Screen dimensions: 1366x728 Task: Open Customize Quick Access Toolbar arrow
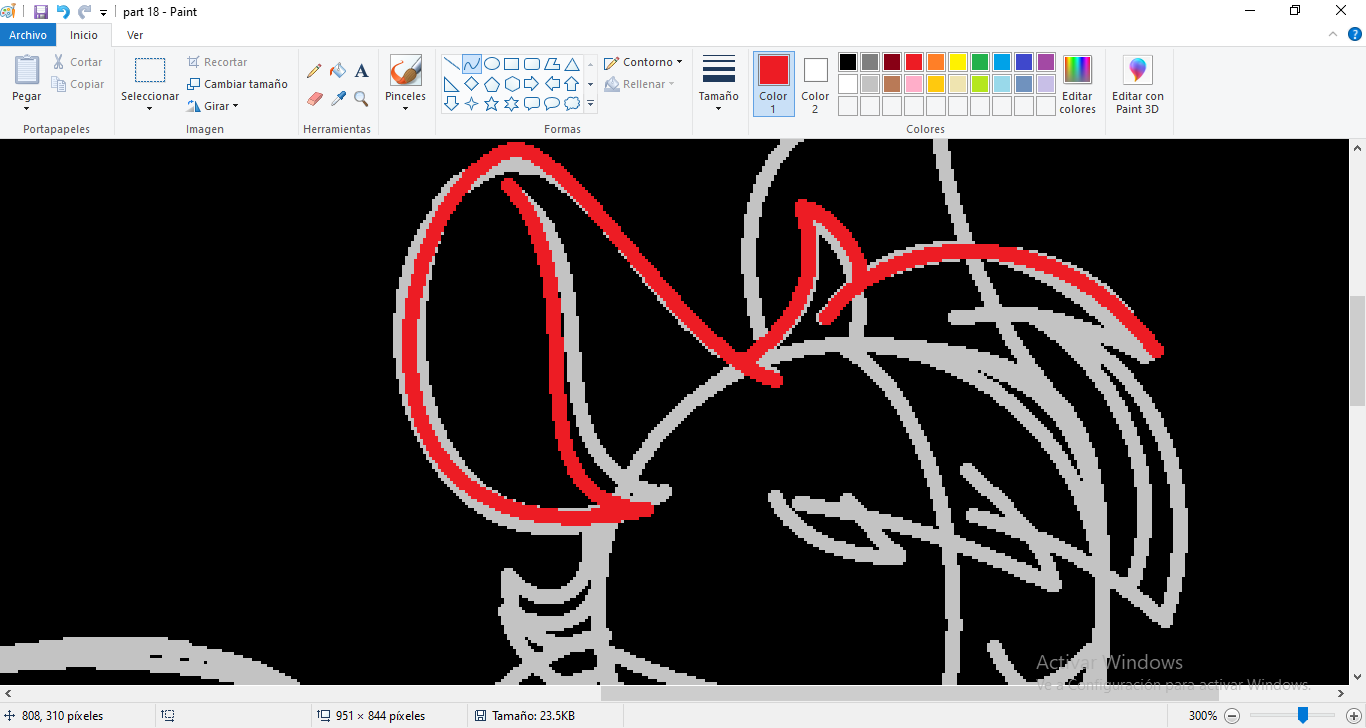[103, 13]
